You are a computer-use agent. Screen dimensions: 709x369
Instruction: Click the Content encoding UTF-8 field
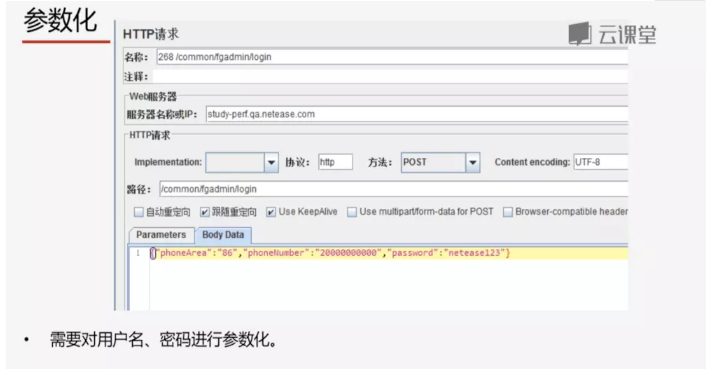(x=600, y=162)
